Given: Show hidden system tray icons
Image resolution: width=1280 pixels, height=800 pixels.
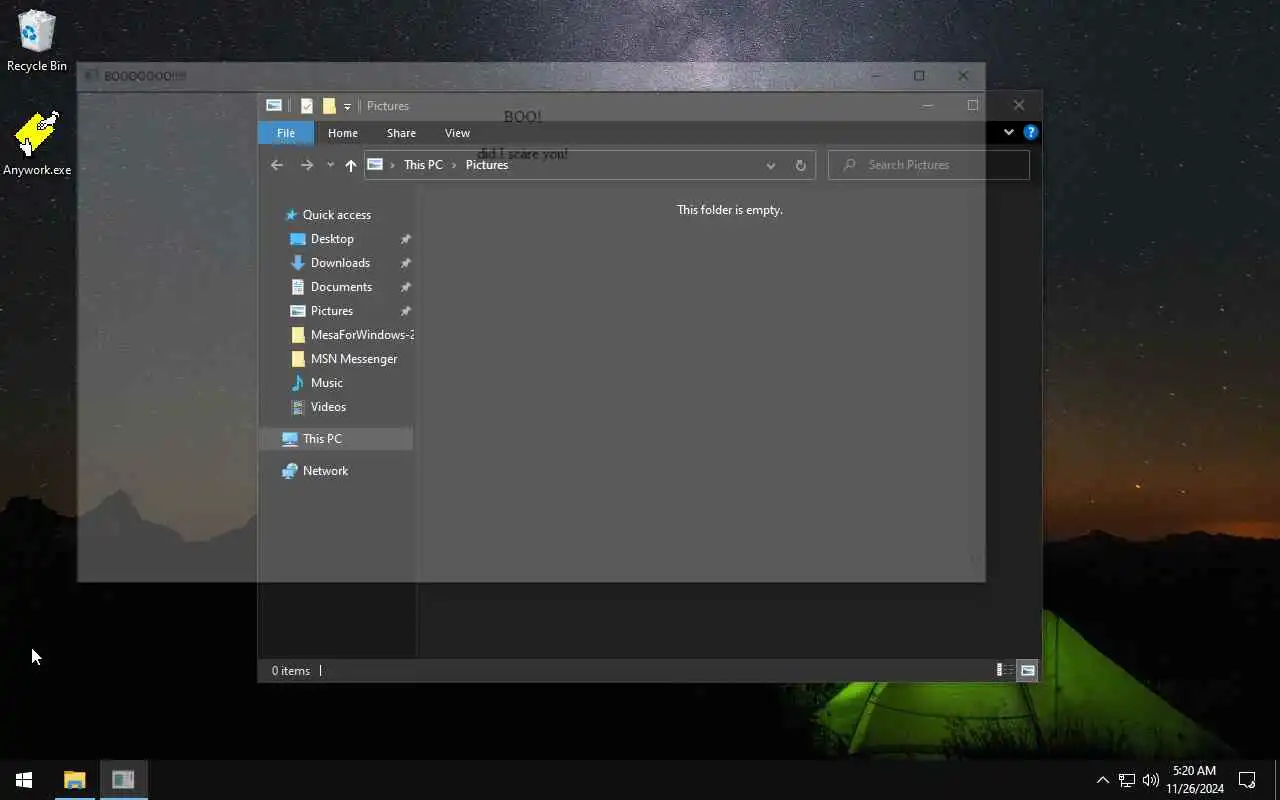Looking at the screenshot, I should pos(1102,780).
